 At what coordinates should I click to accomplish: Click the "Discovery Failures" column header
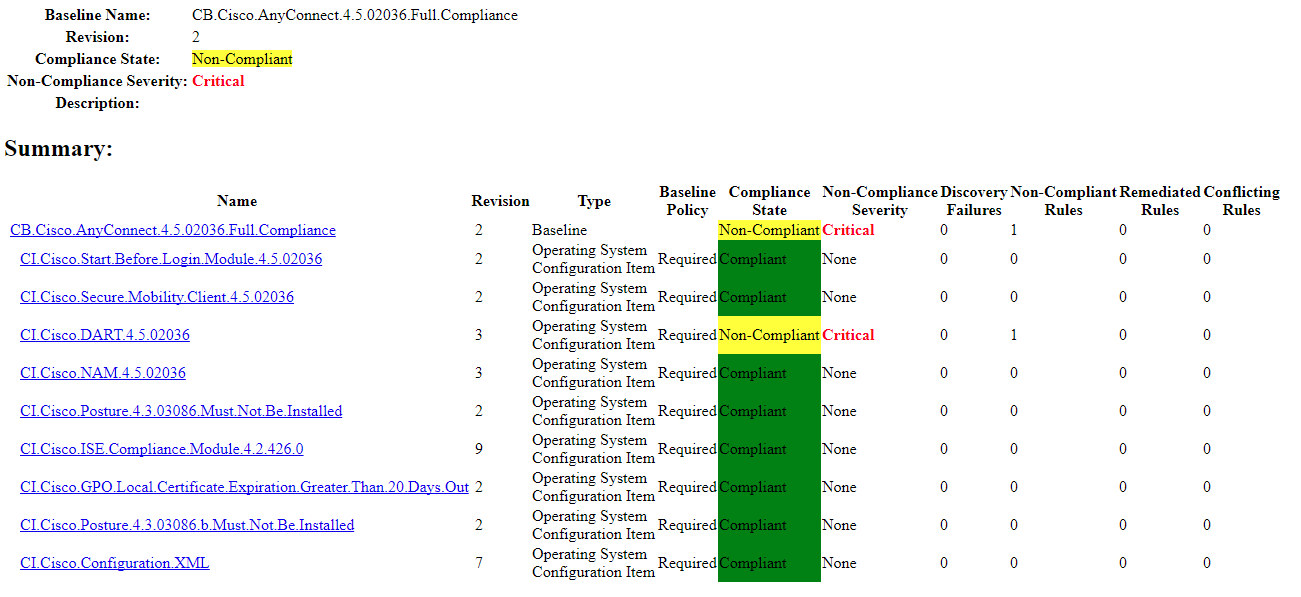[x=974, y=201]
